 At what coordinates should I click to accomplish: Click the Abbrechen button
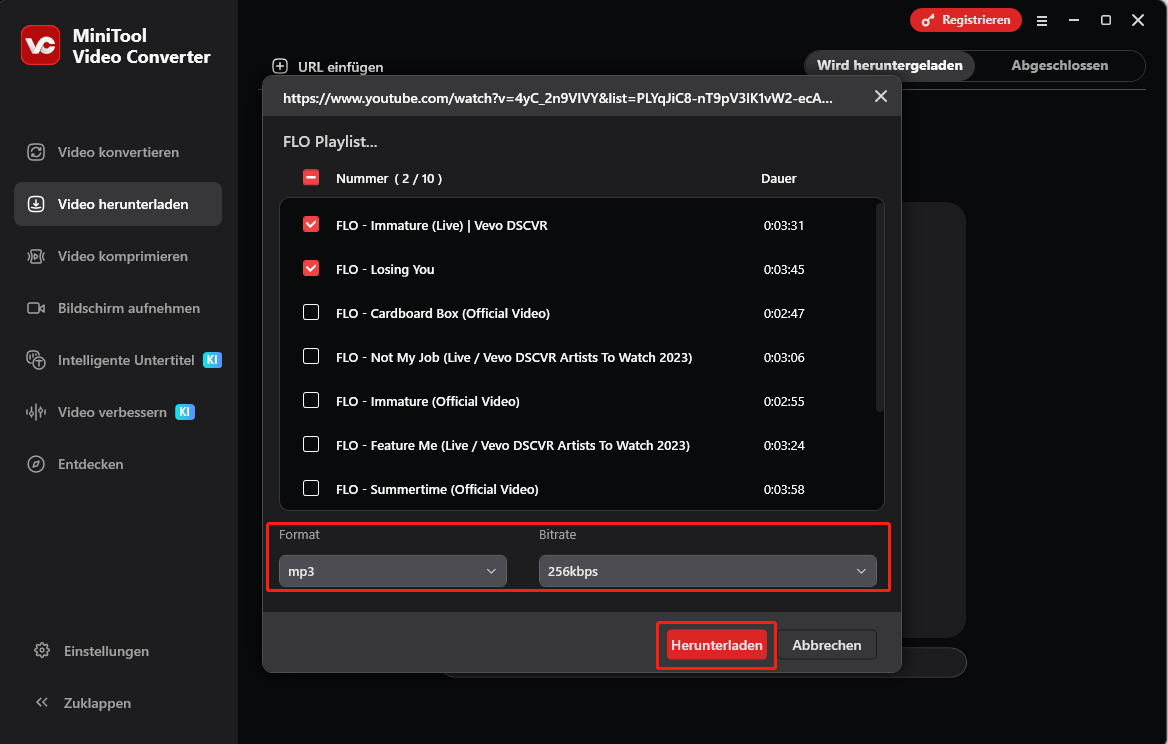coord(827,645)
